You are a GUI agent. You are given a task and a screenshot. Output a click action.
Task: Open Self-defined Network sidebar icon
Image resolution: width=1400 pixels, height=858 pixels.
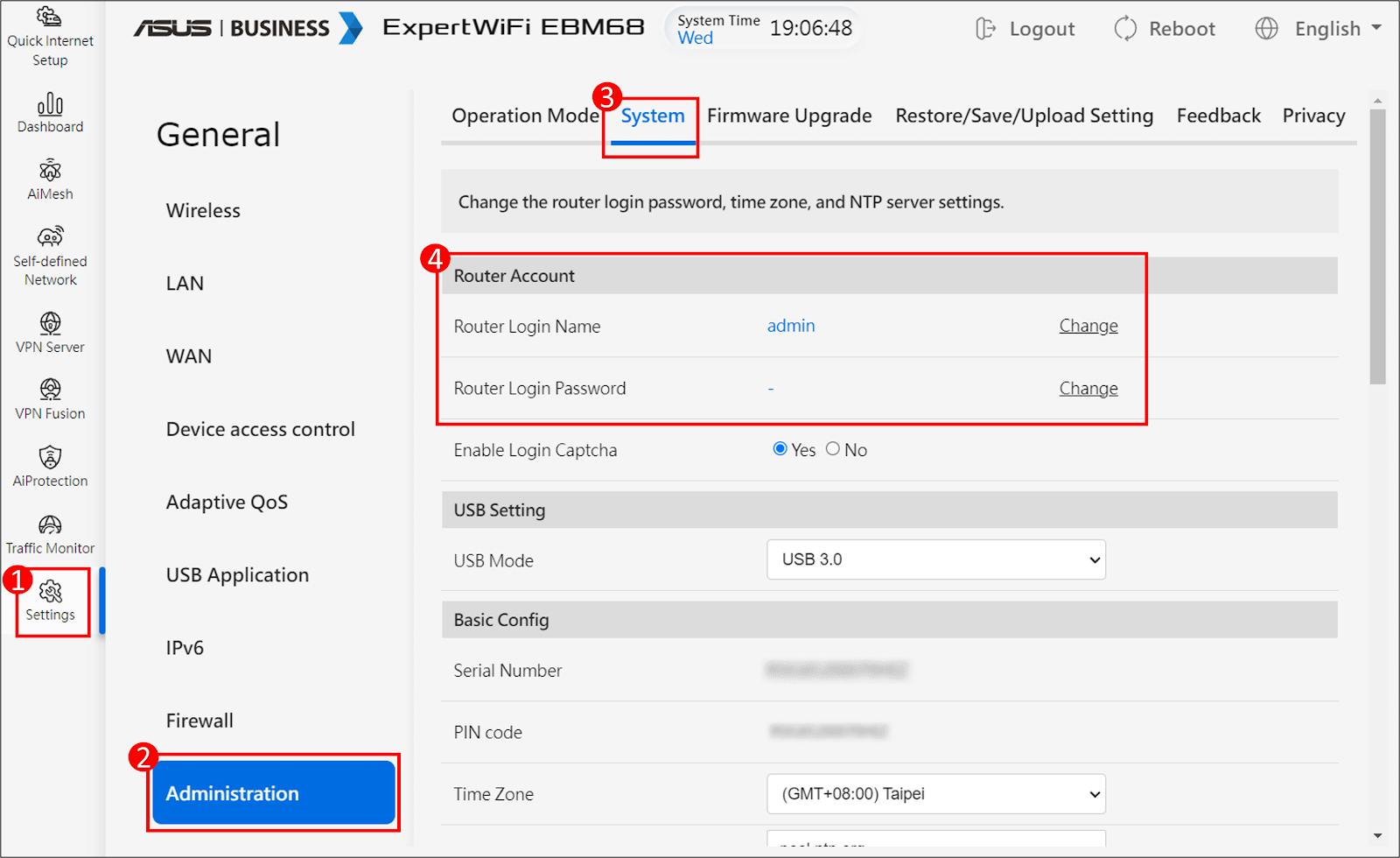50,237
